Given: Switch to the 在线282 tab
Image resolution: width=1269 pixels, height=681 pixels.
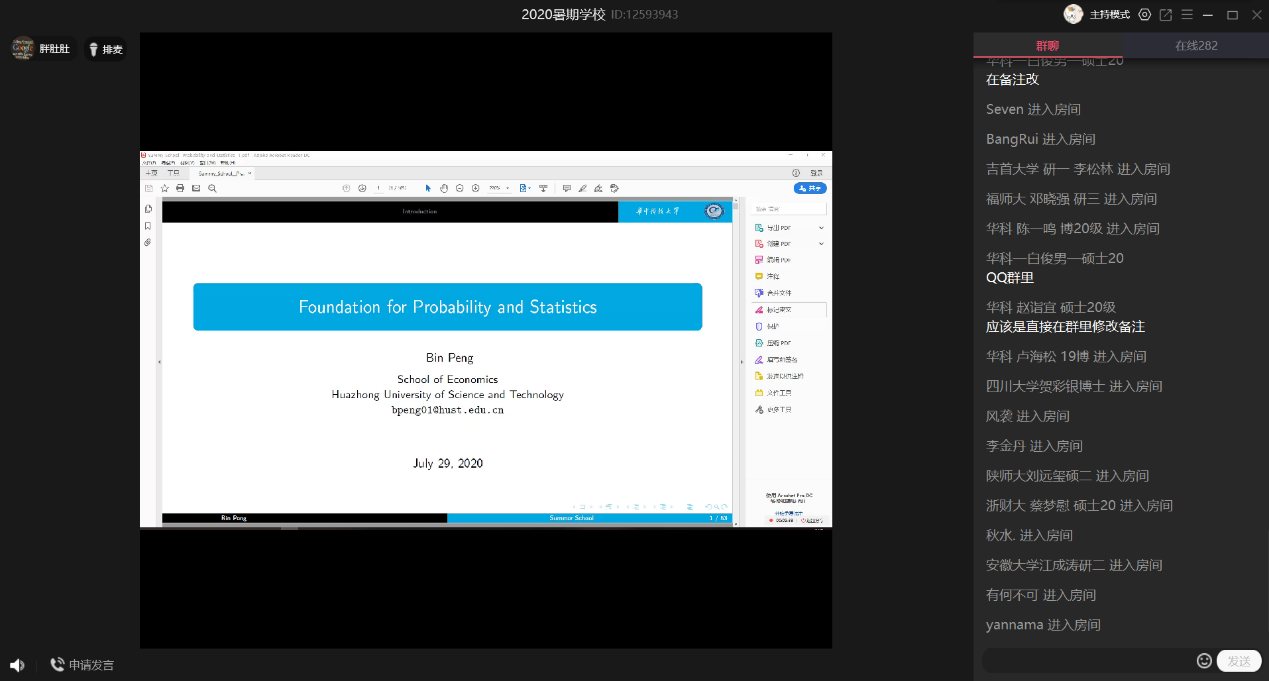Looking at the screenshot, I should (1196, 46).
